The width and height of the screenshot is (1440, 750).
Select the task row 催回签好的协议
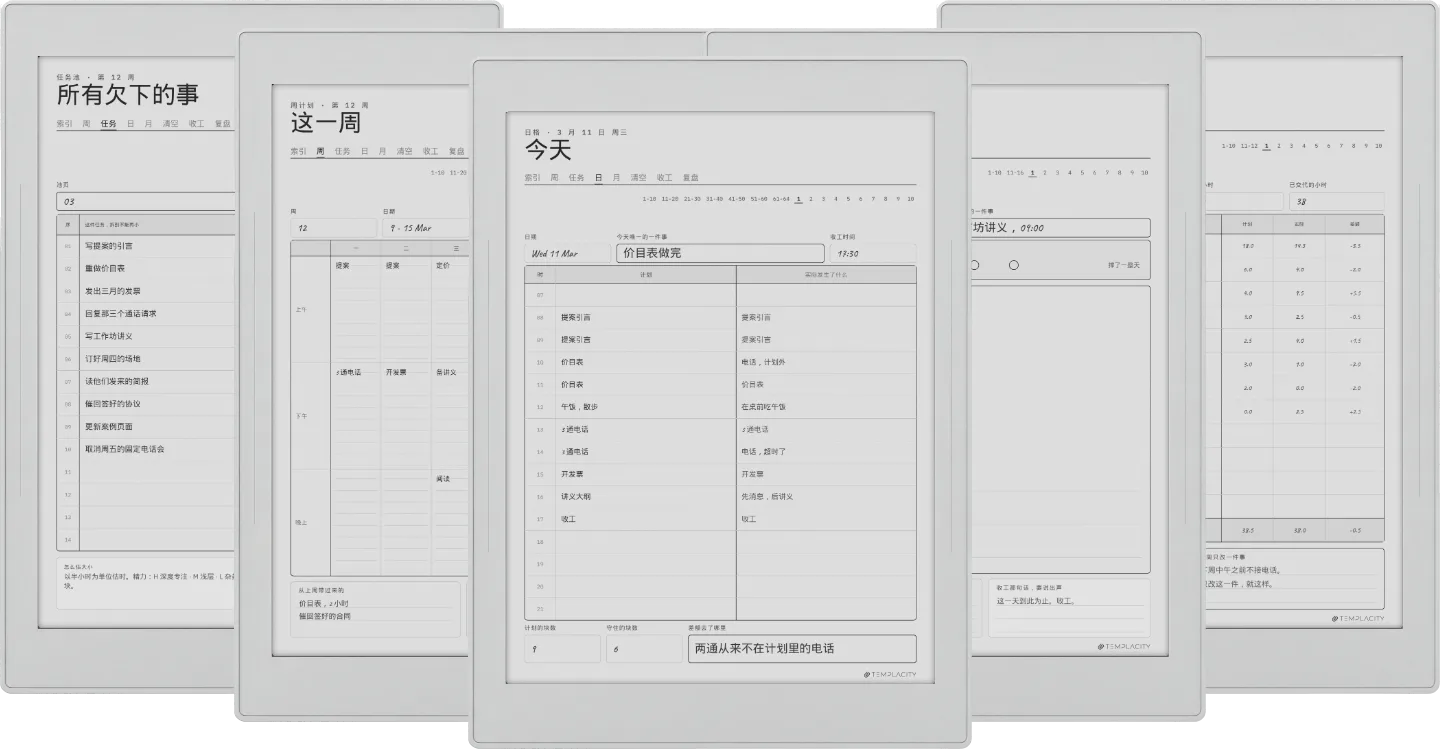146,404
